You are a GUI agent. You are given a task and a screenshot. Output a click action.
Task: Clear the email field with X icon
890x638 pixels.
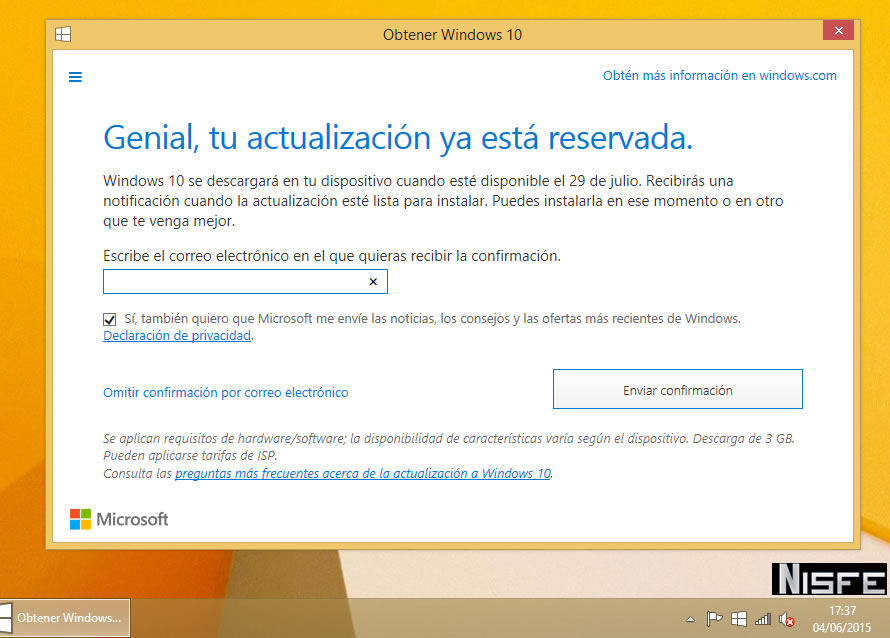[373, 283]
